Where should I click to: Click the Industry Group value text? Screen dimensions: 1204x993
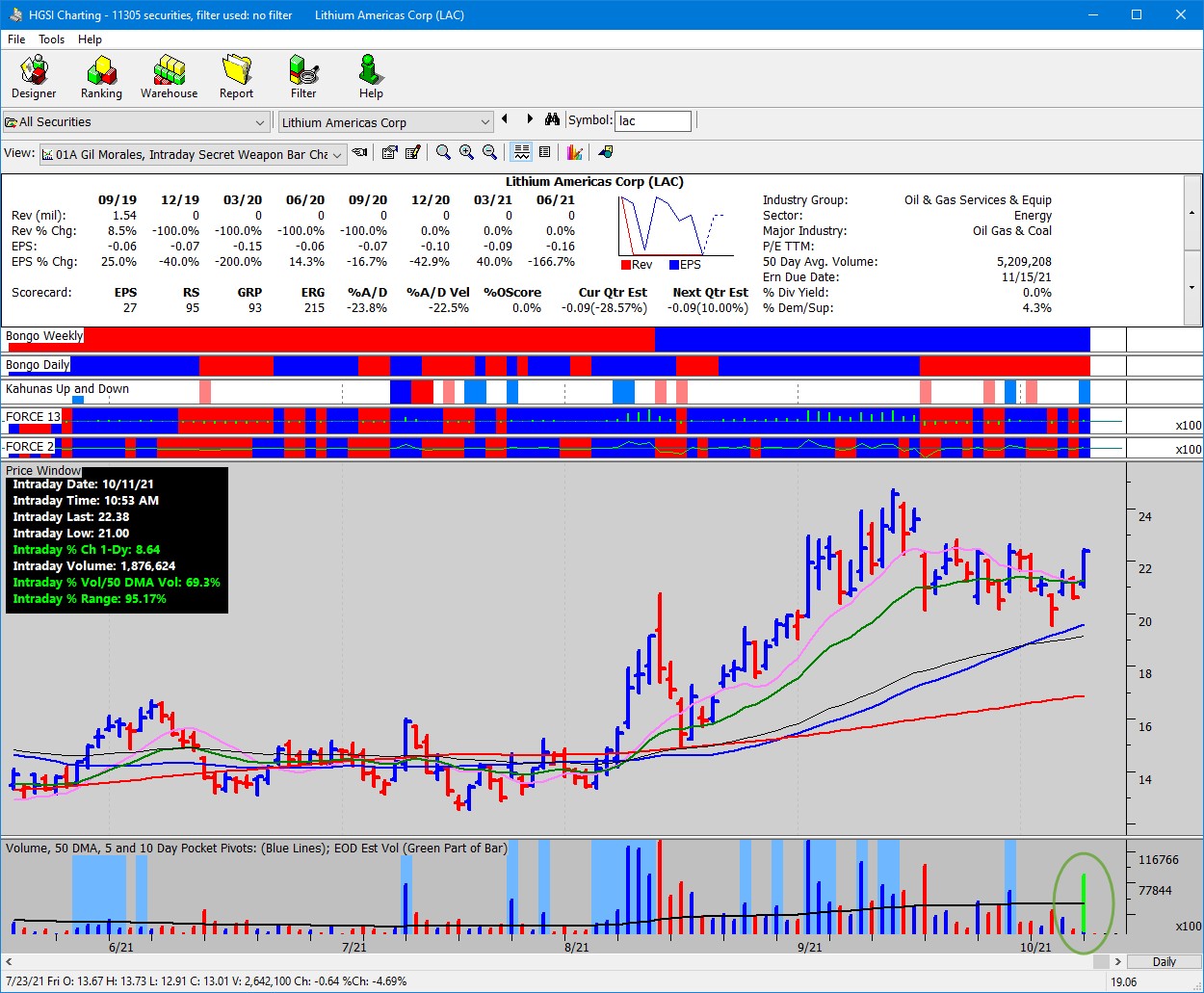point(978,200)
